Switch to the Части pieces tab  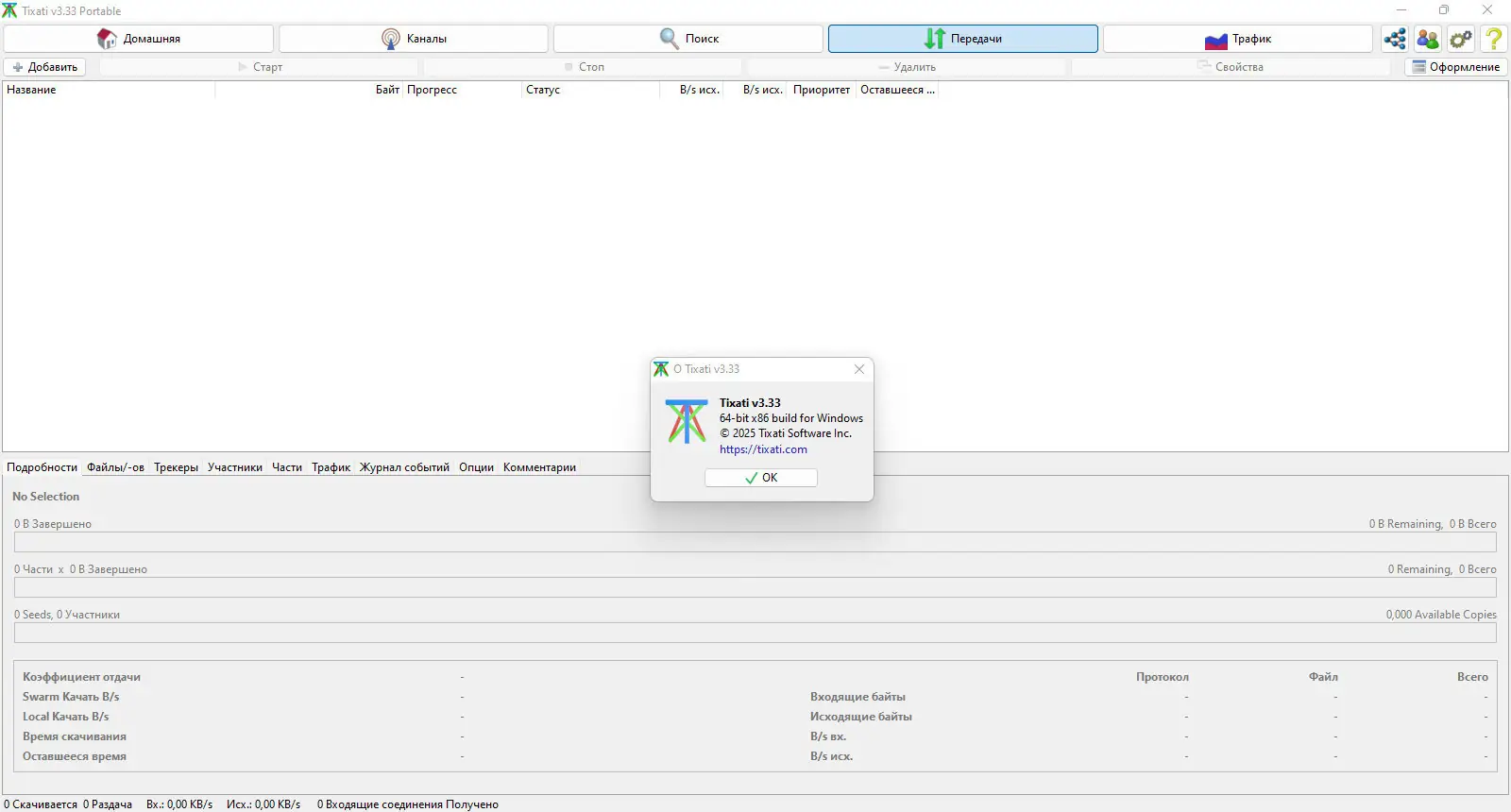point(287,467)
